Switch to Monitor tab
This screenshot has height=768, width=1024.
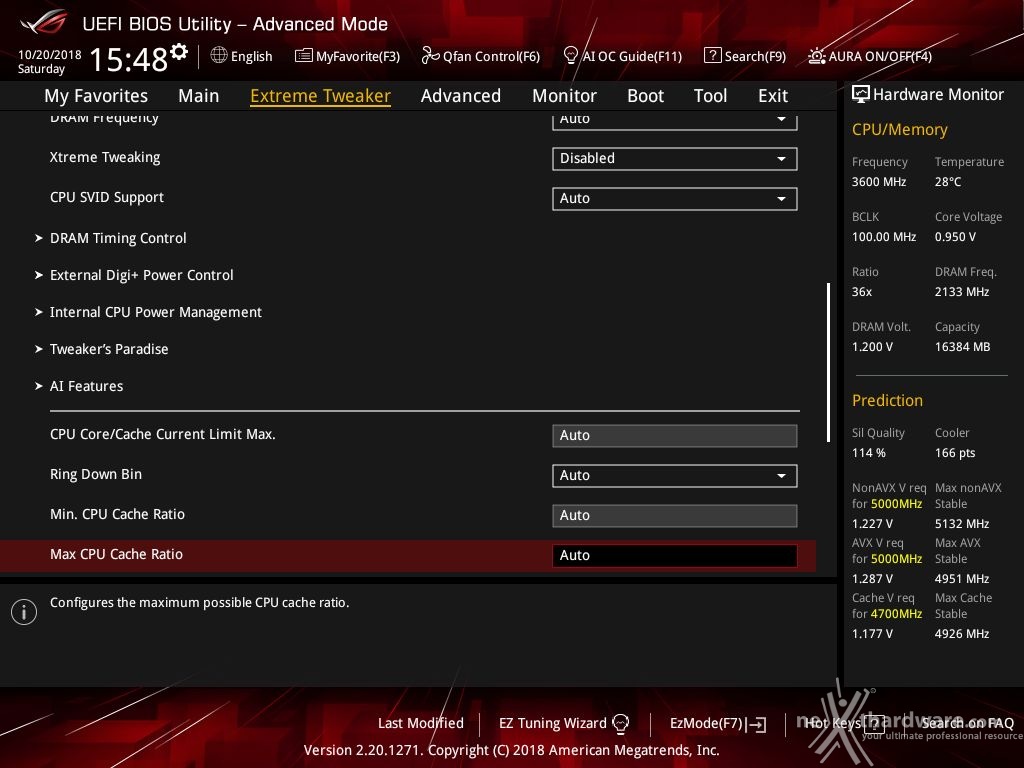point(564,96)
